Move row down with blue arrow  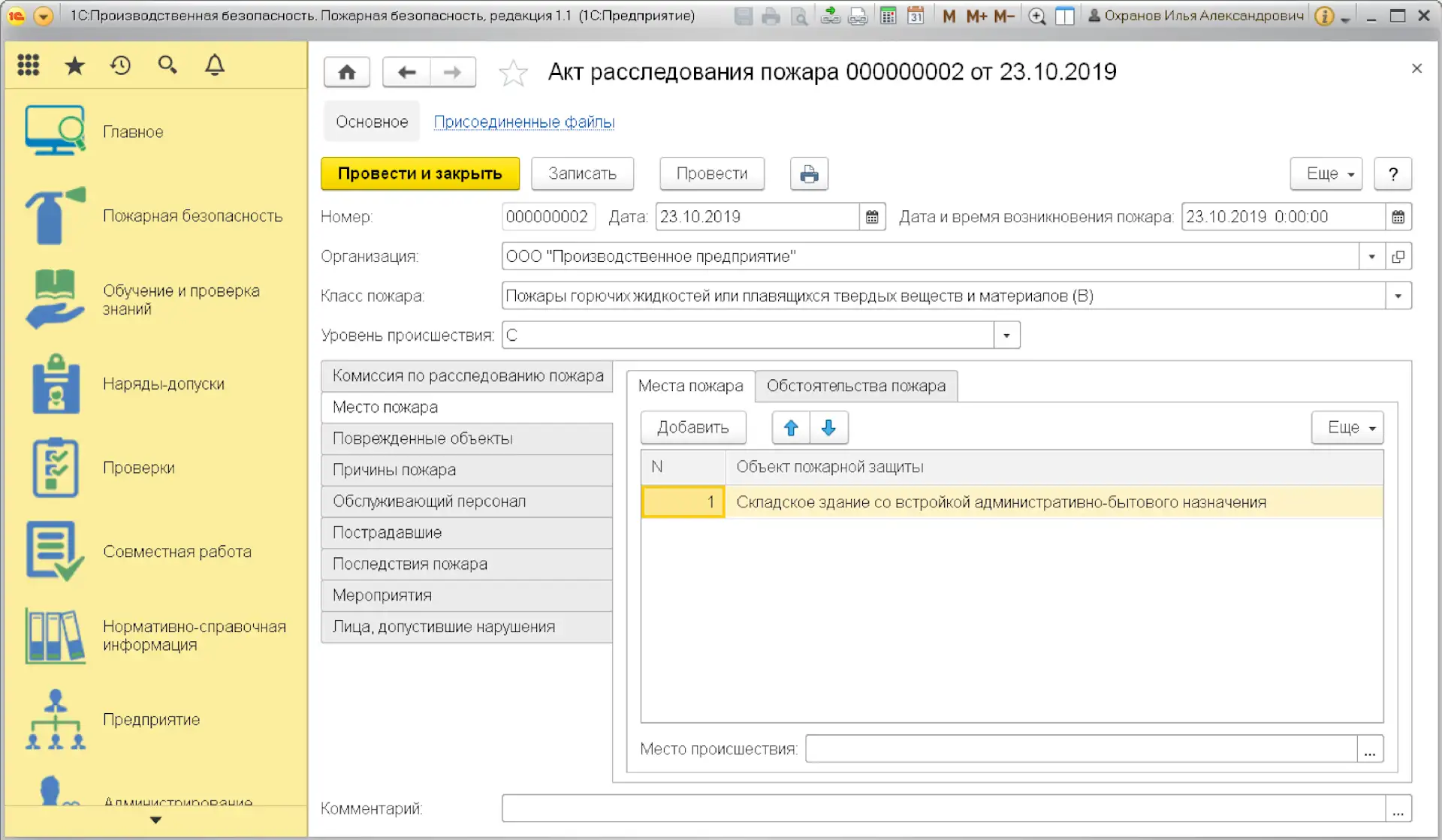[828, 428]
